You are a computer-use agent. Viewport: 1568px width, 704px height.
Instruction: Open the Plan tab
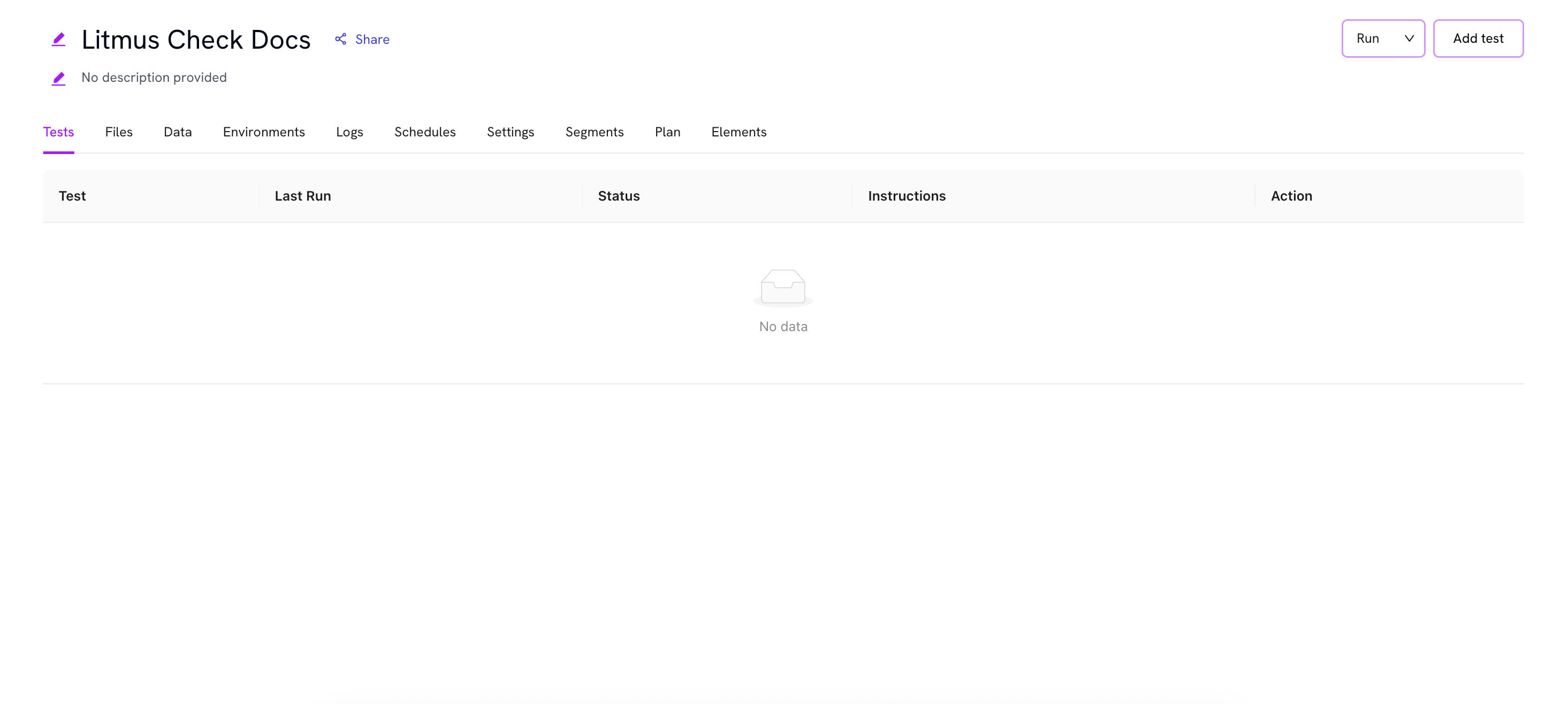[x=667, y=132]
